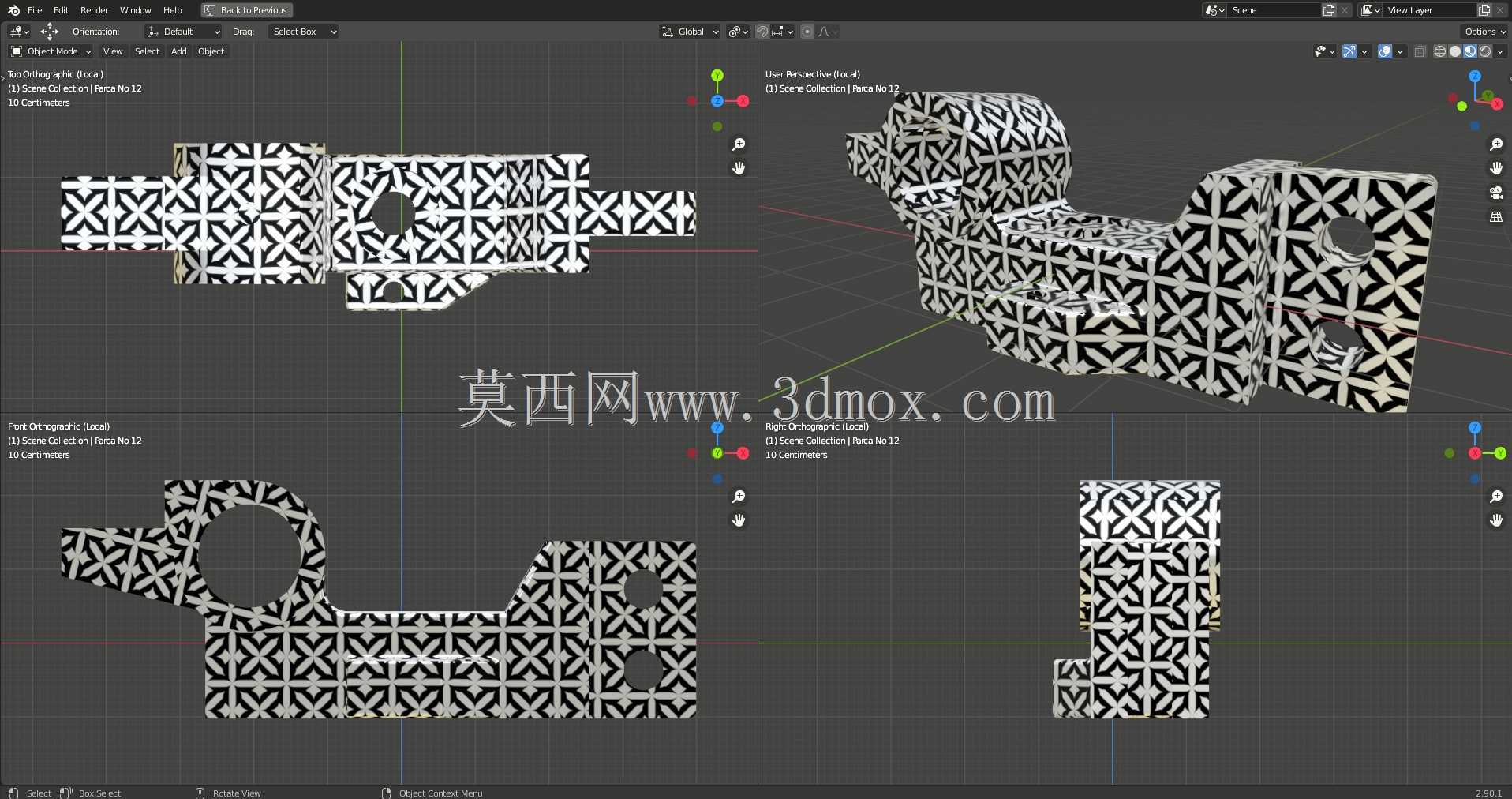The width and height of the screenshot is (1512, 799).
Task: Click the zoom icon in User Perspective view
Action: (1496, 144)
